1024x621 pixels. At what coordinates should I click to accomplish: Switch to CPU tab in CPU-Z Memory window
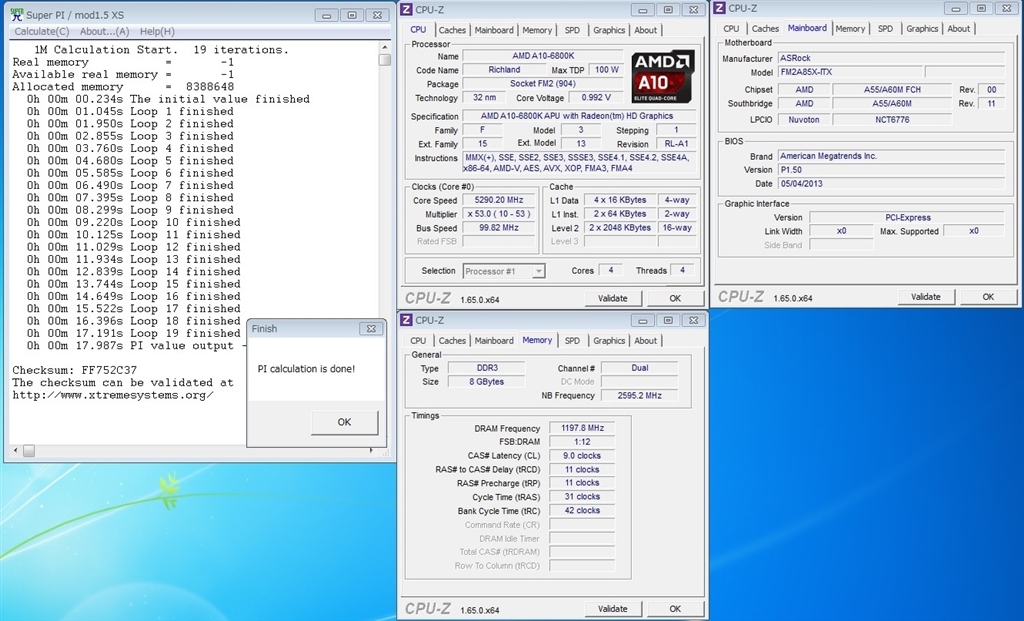tap(418, 341)
